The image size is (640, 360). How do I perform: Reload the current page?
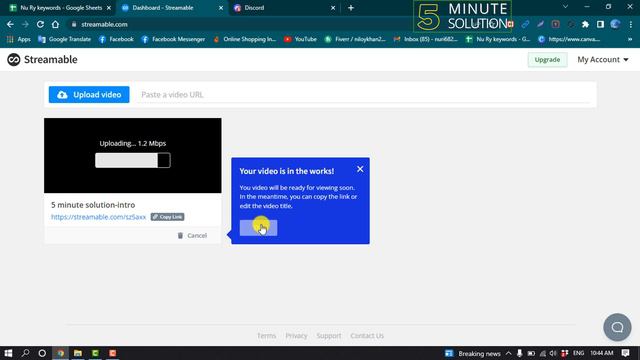pos(40,24)
